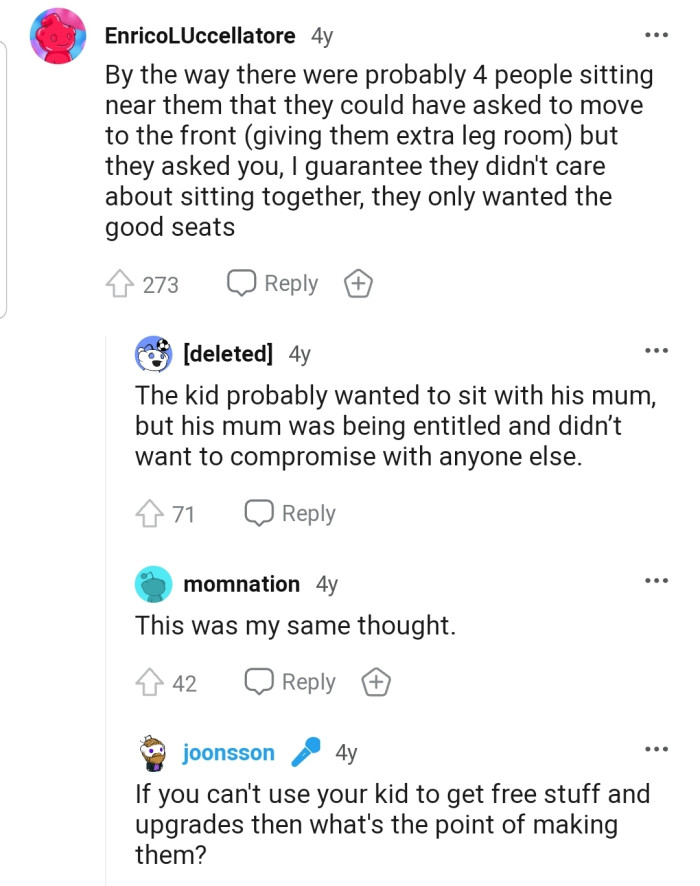Click joonsson's avatar icon
The width and height of the screenshot is (700, 886).
tap(153, 753)
